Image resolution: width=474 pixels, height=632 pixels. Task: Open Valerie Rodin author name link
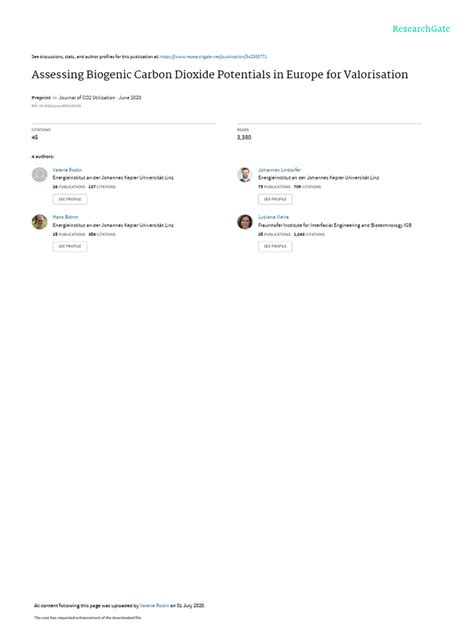[x=67, y=170]
